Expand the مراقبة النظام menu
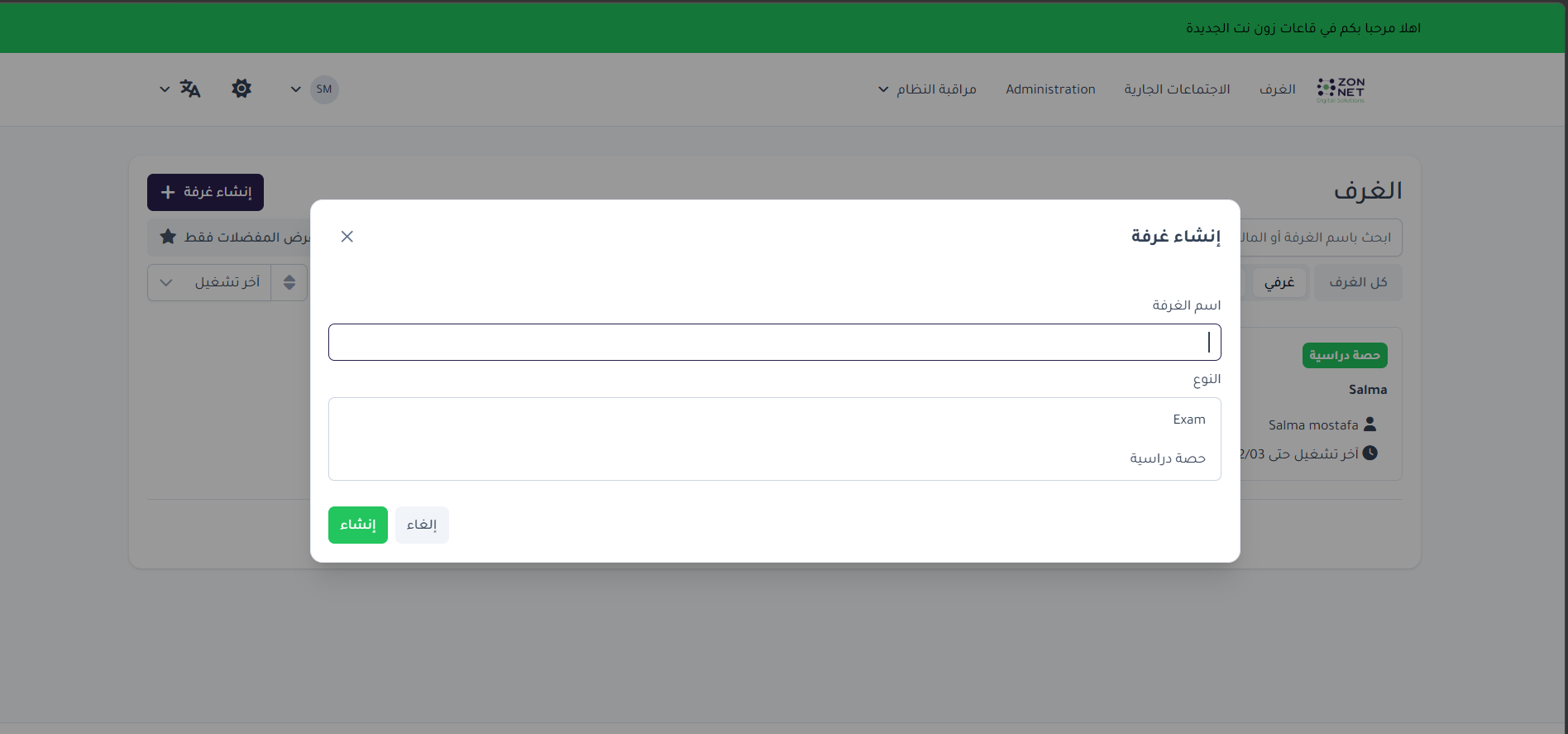Image resolution: width=1568 pixels, height=734 pixels. (927, 89)
